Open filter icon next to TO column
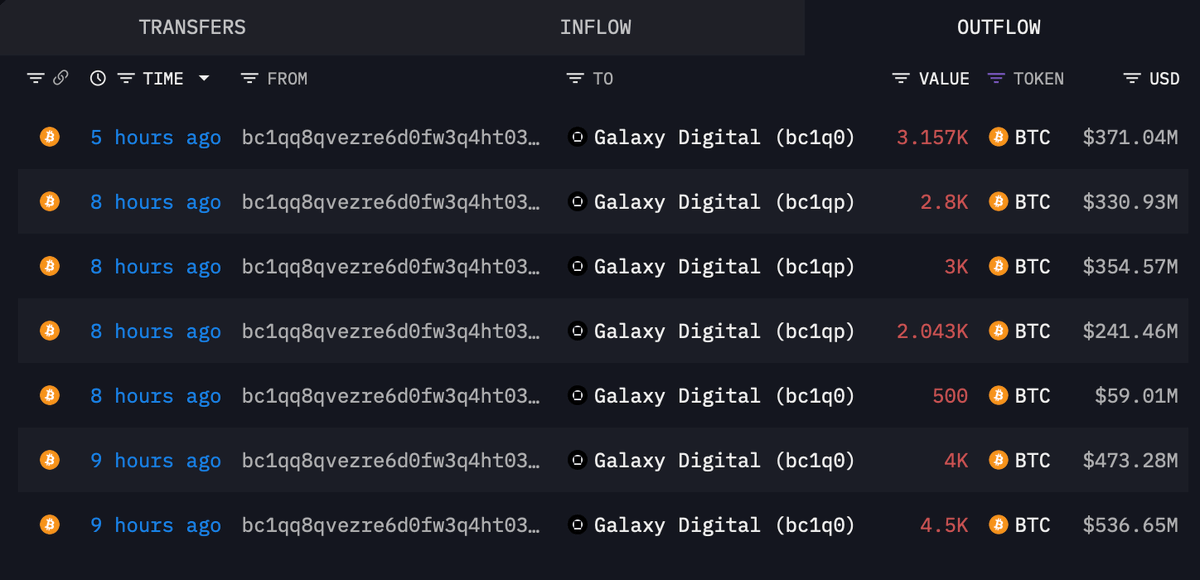This screenshot has height=580, width=1200. pyautogui.click(x=575, y=78)
